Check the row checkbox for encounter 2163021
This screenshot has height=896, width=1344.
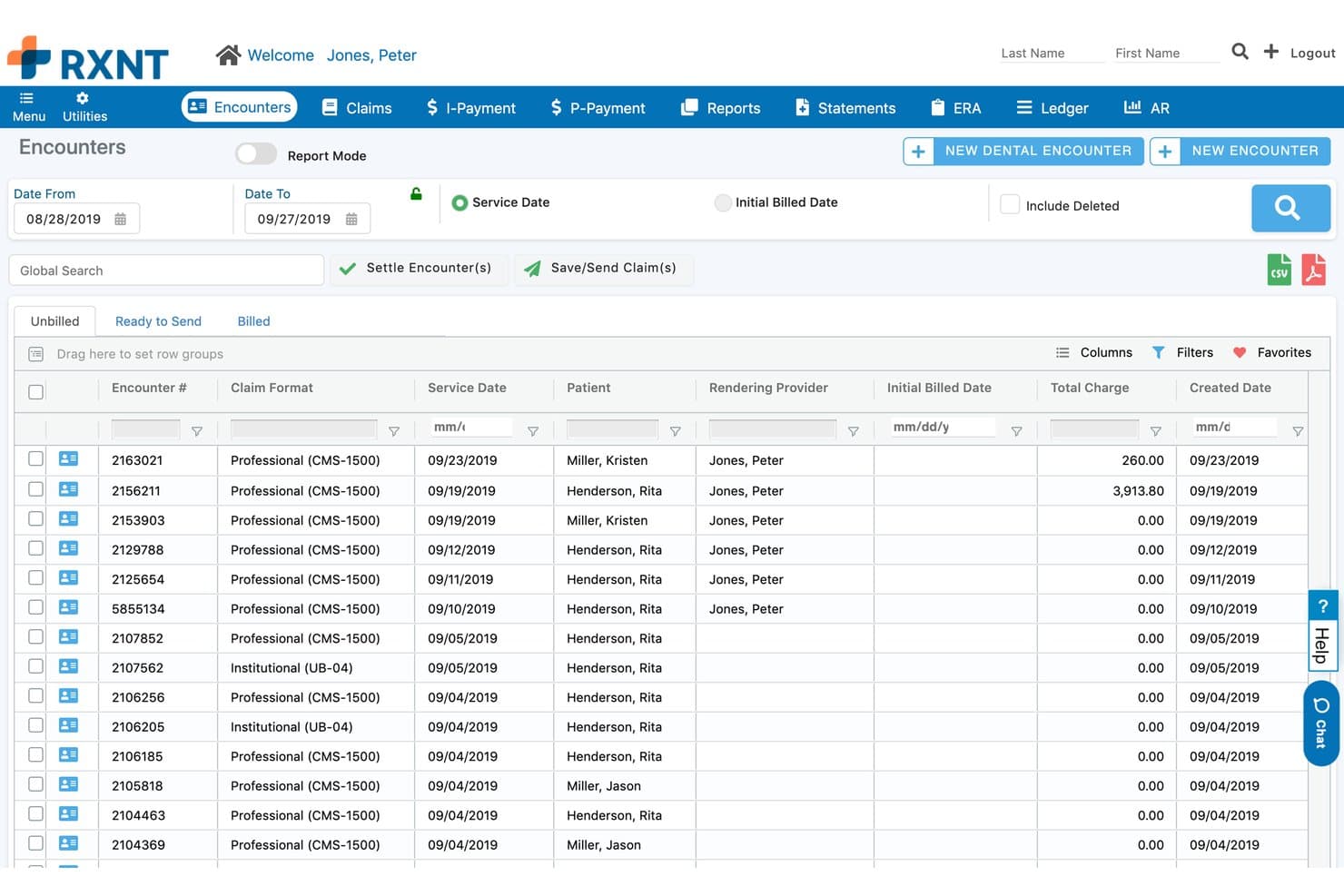35,459
